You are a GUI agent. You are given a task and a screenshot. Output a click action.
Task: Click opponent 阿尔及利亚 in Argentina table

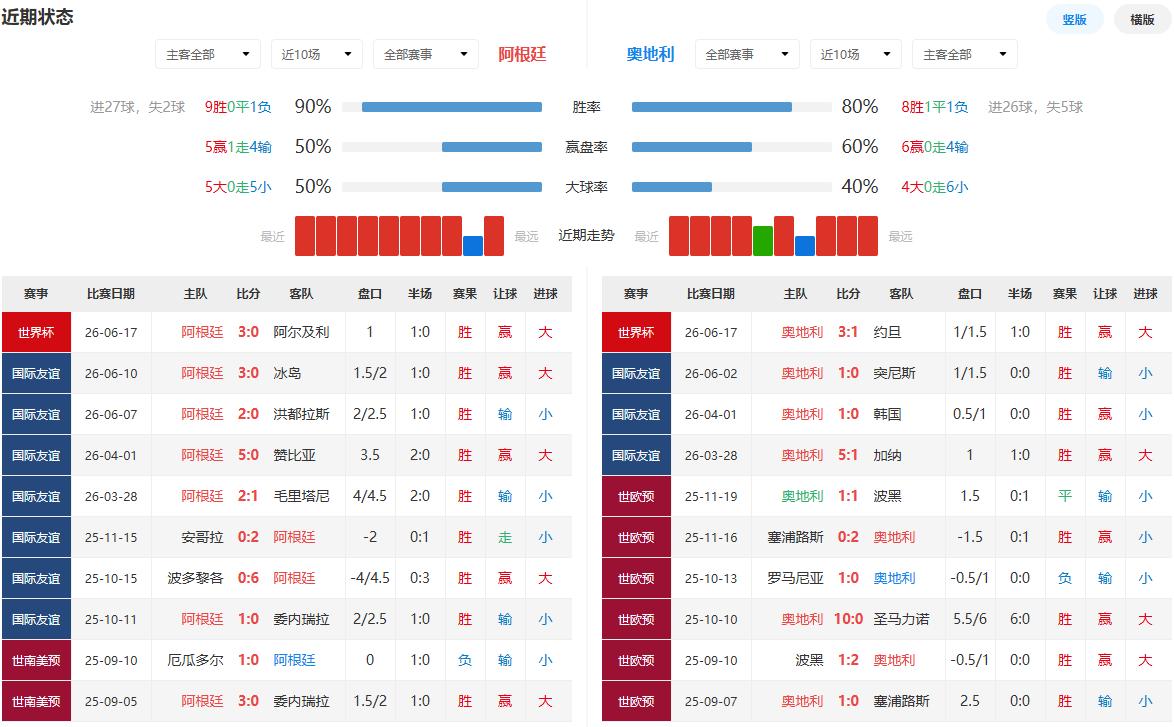301,332
